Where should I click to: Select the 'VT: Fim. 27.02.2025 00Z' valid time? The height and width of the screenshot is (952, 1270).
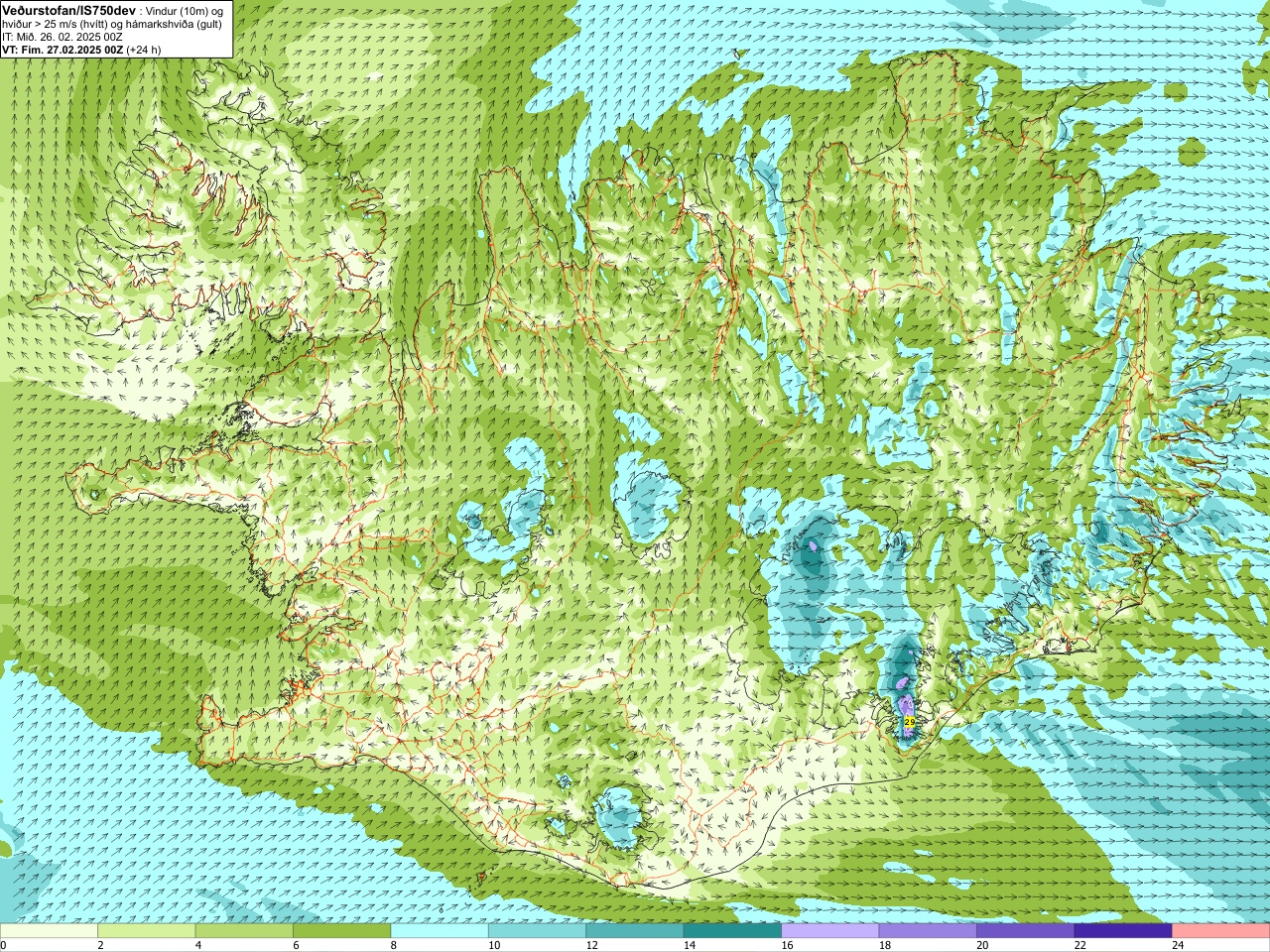coord(63,50)
